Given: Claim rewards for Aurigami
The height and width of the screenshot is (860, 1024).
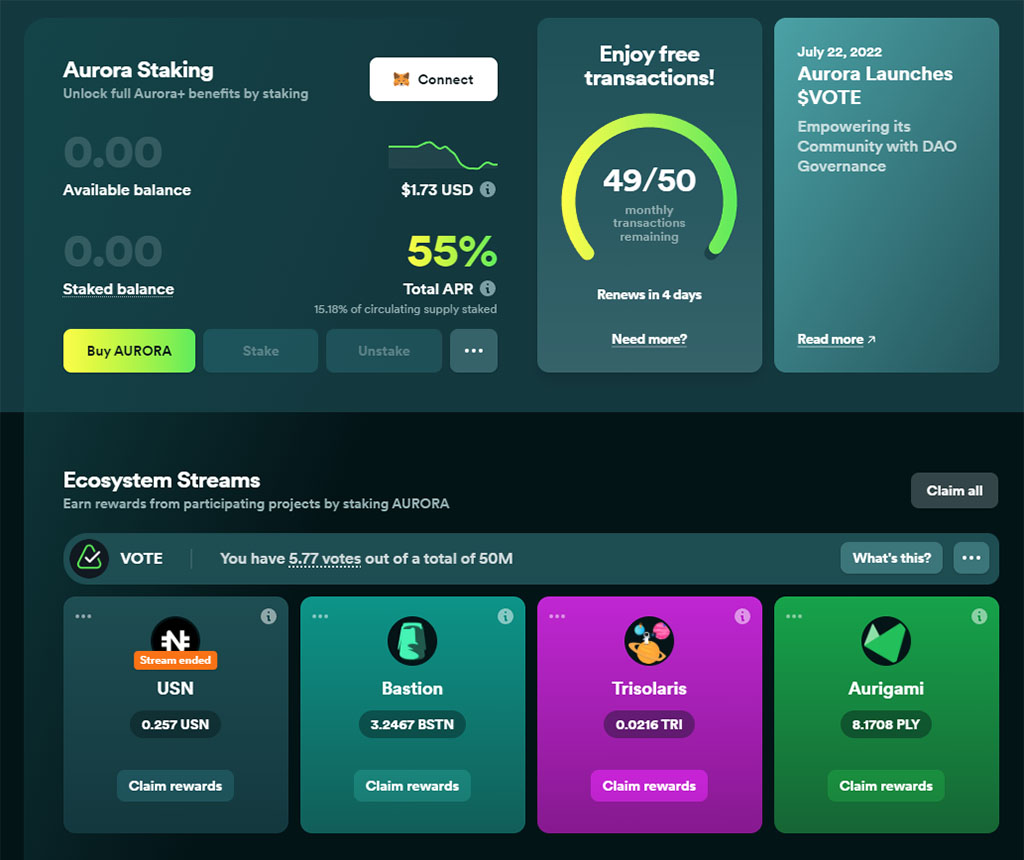Looking at the screenshot, I should pos(886,786).
